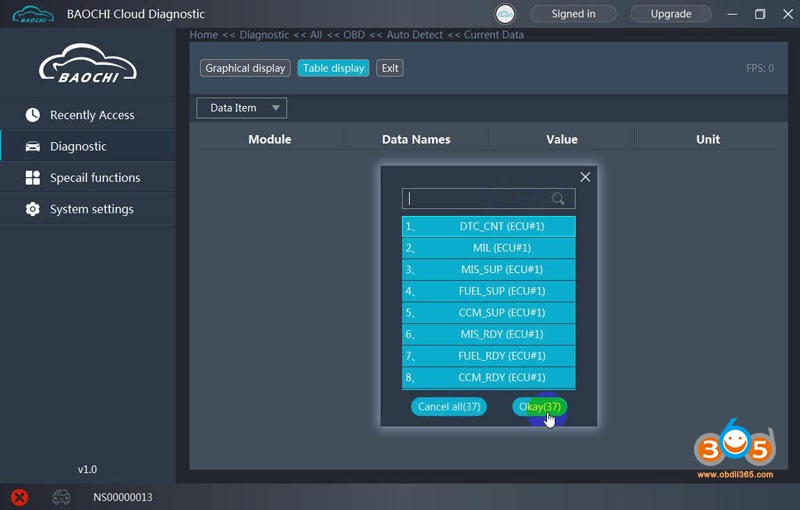
Task: Go to Home in breadcrumb
Action: (204, 35)
